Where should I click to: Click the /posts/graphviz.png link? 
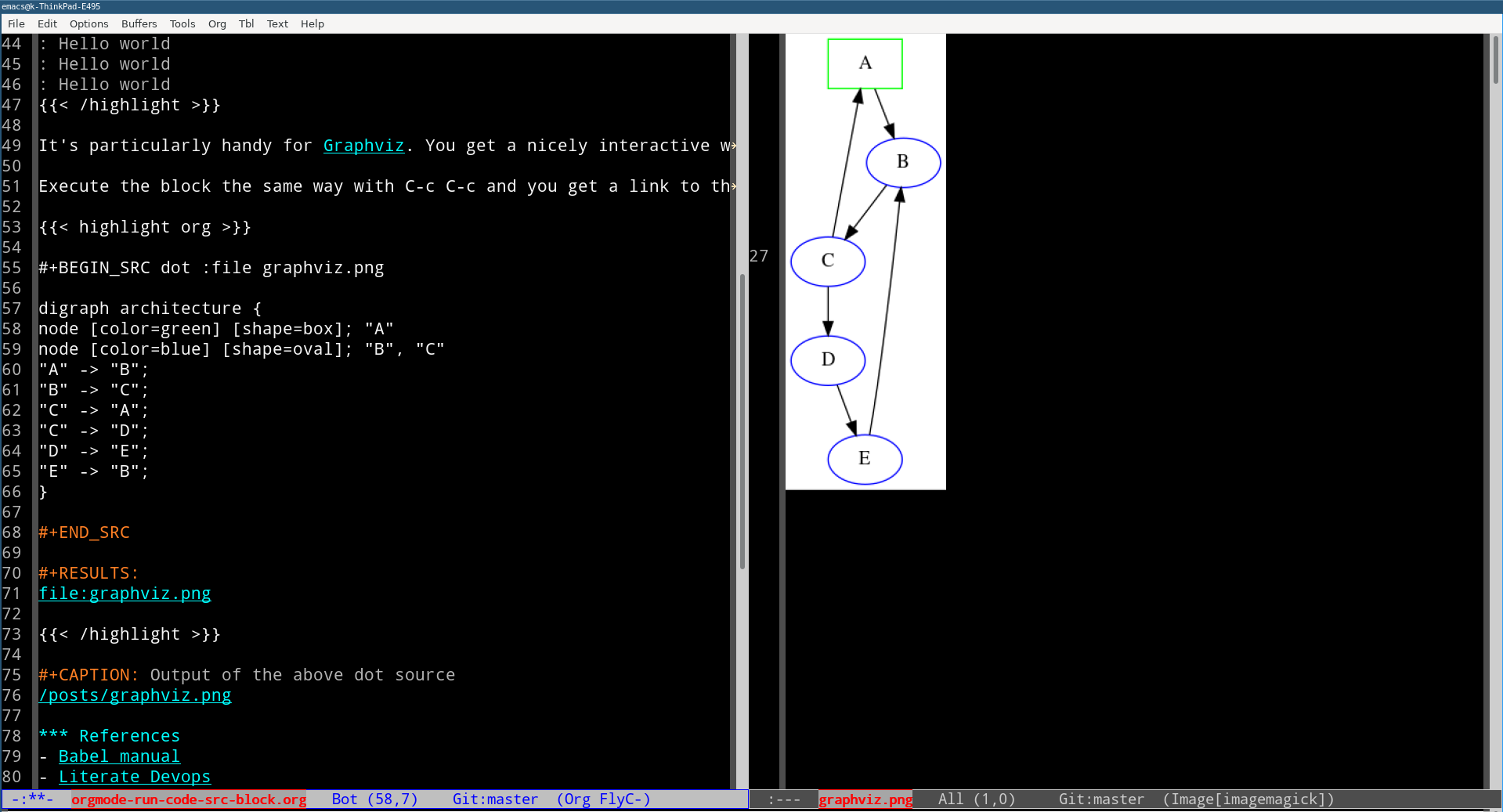click(135, 695)
